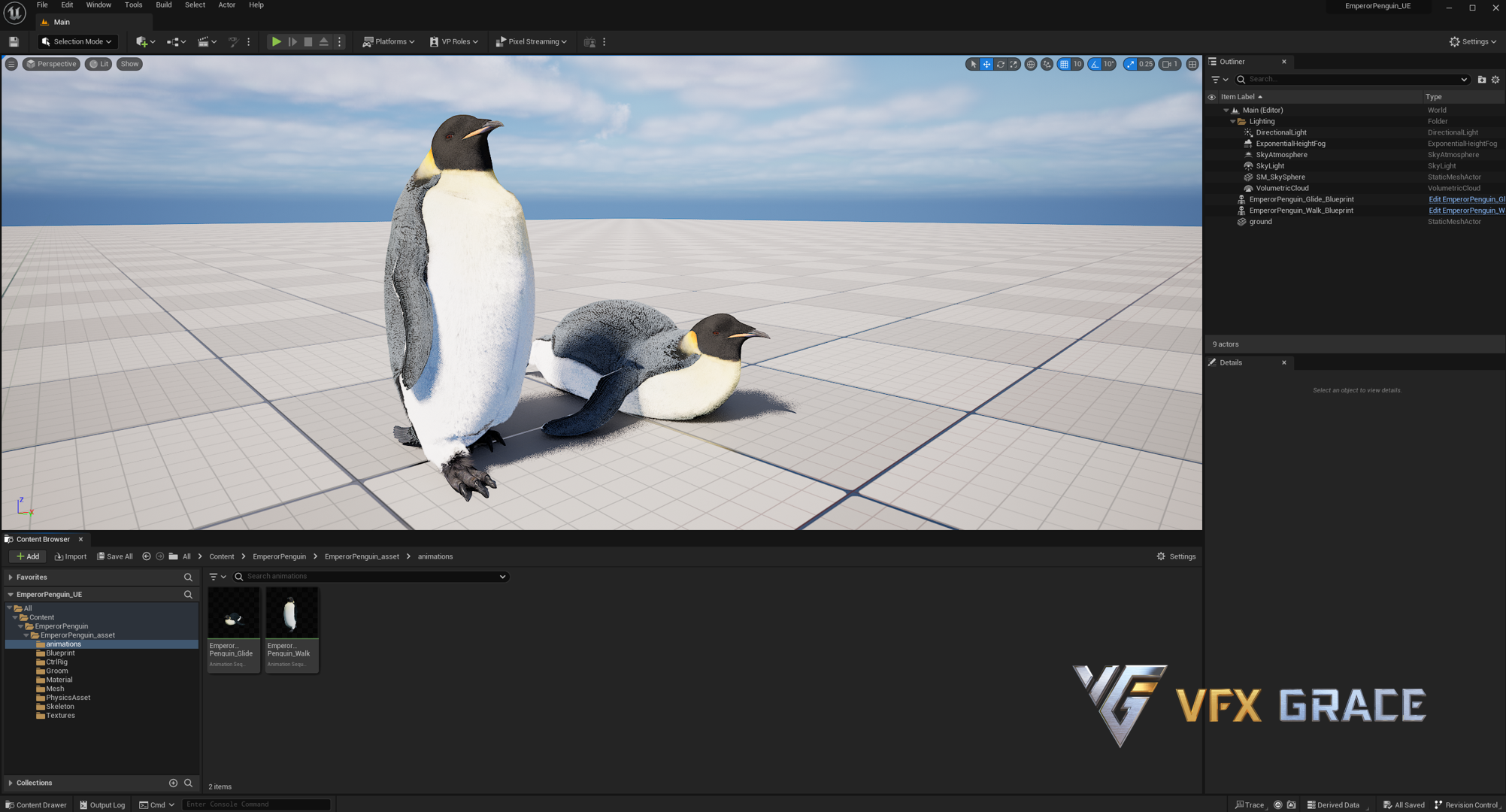Open Content Browser asset filter menu
The image size is (1506, 812).
point(217,577)
